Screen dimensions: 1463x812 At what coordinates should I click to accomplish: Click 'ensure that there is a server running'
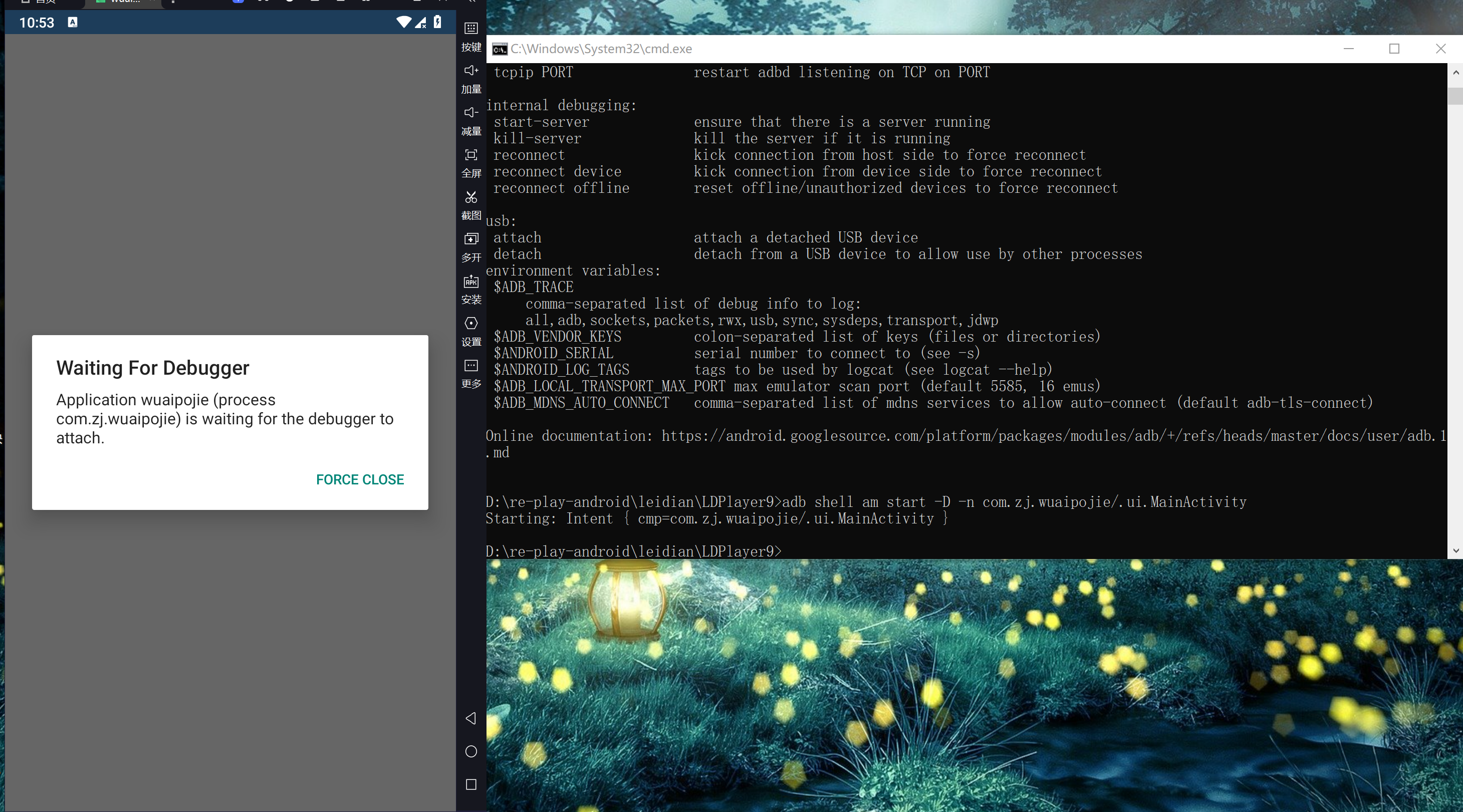842,122
